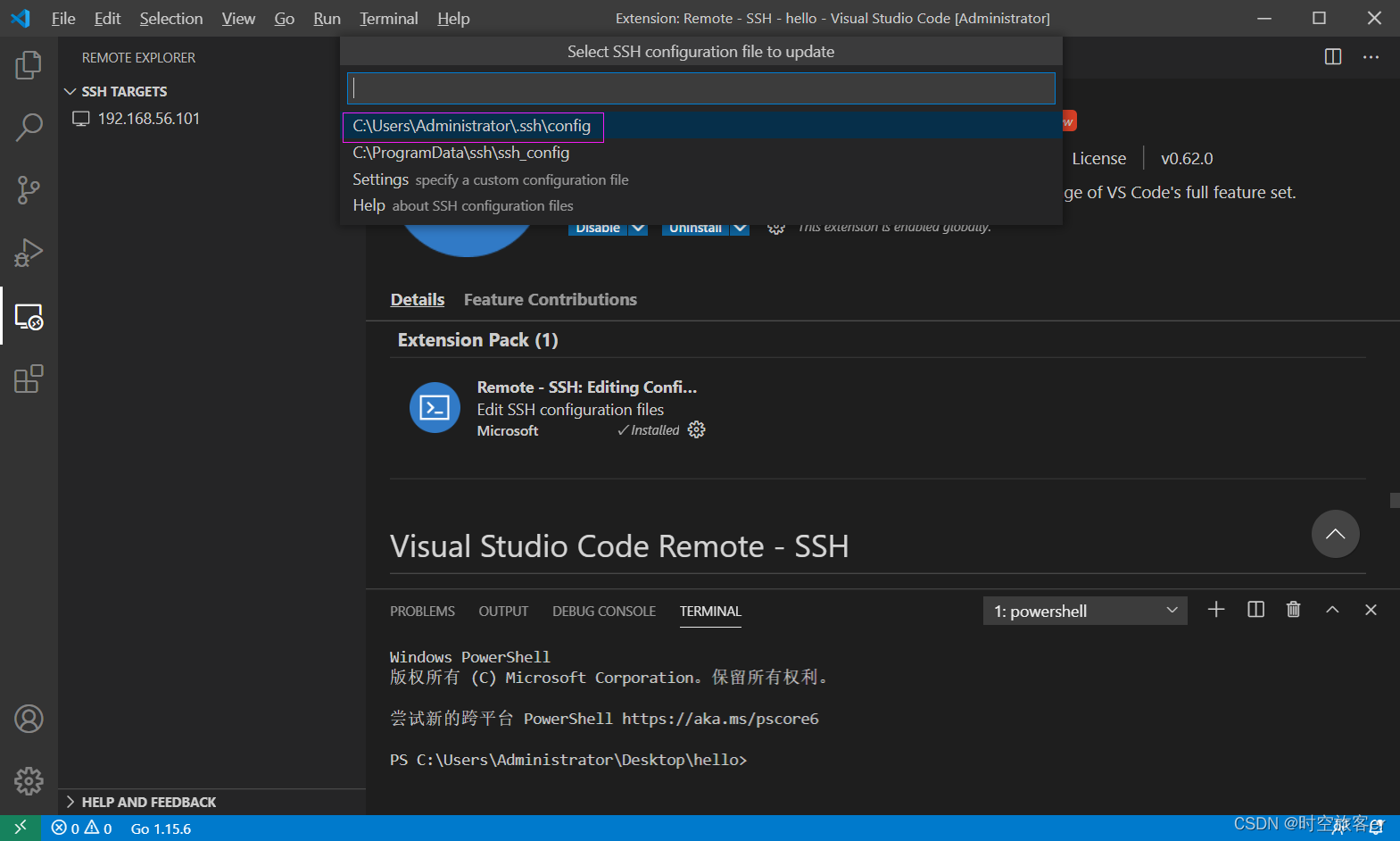Switch to the OUTPUT panel tab

click(x=503, y=611)
